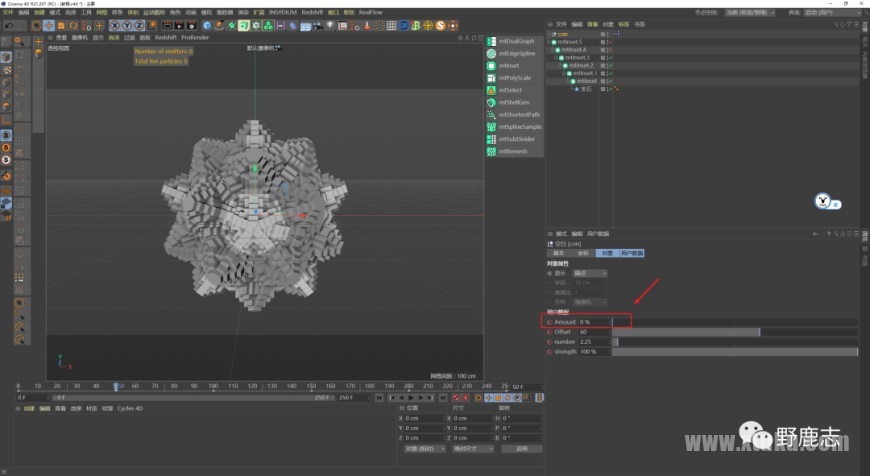The width and height of the screenshot is (870, 476).
Task: Select the Move tool in top toolbar
Action: pos(49,26)
